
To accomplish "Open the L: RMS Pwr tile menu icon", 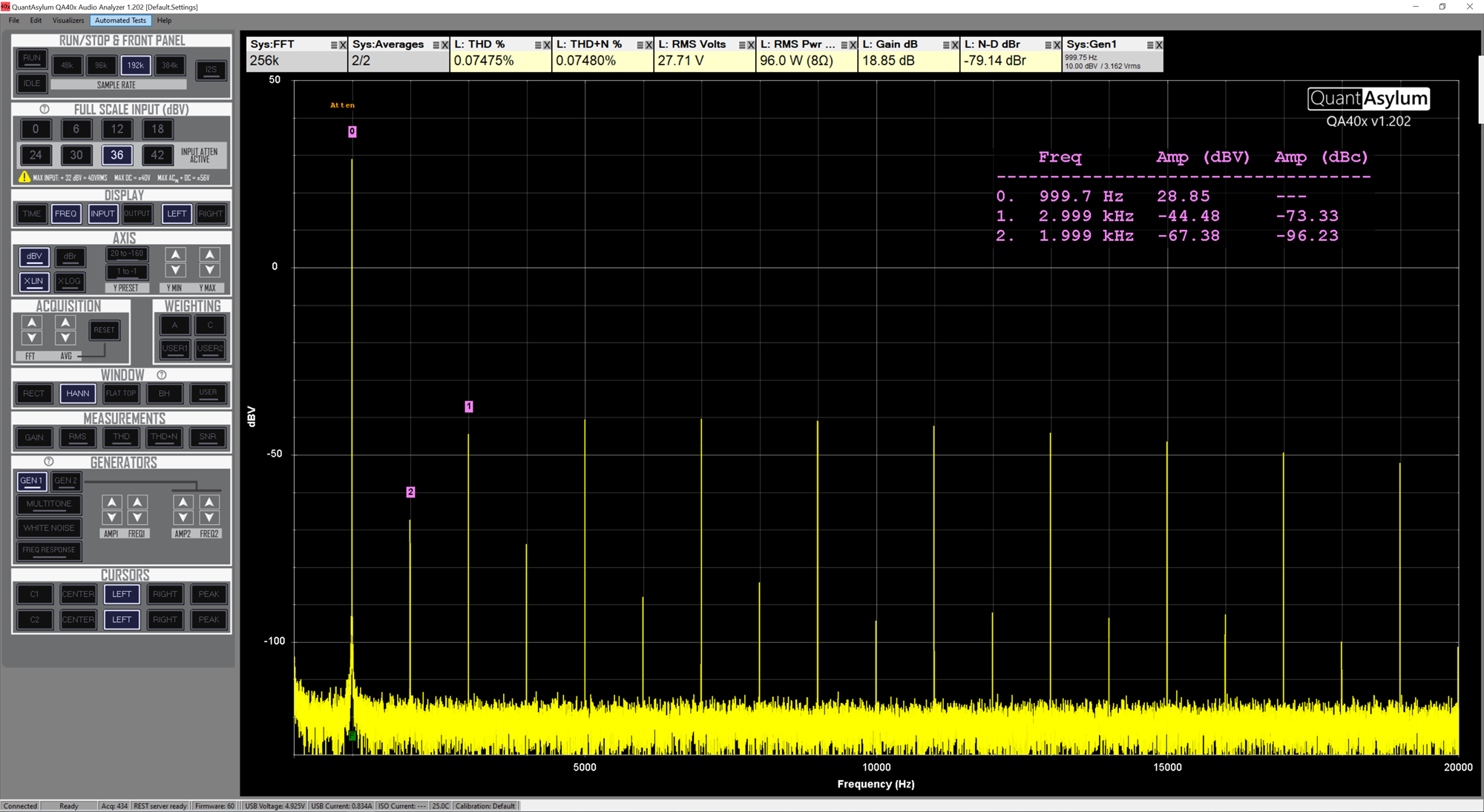I will [x=844, y=45].
